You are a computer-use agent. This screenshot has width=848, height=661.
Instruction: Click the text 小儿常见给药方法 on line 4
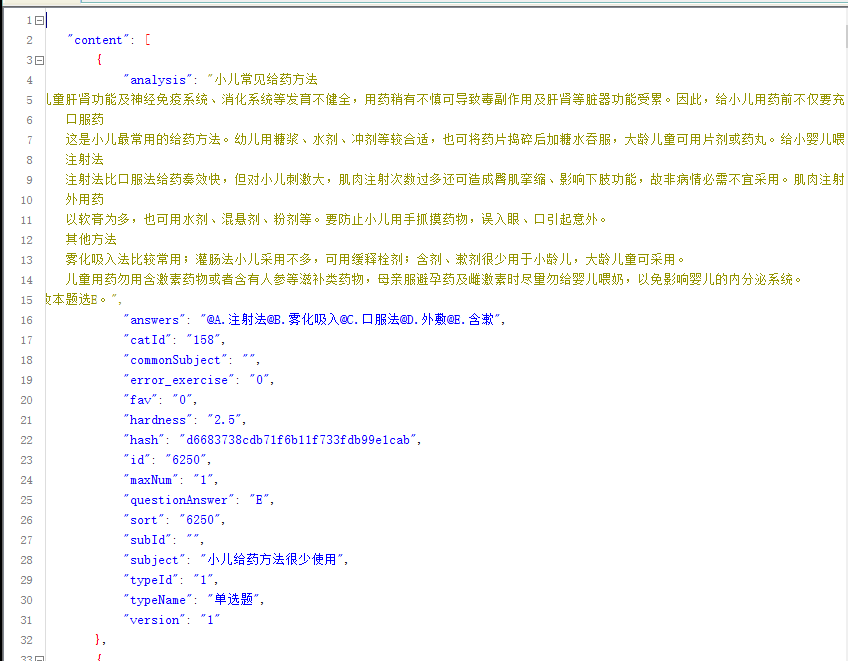(x=266, y=80)
